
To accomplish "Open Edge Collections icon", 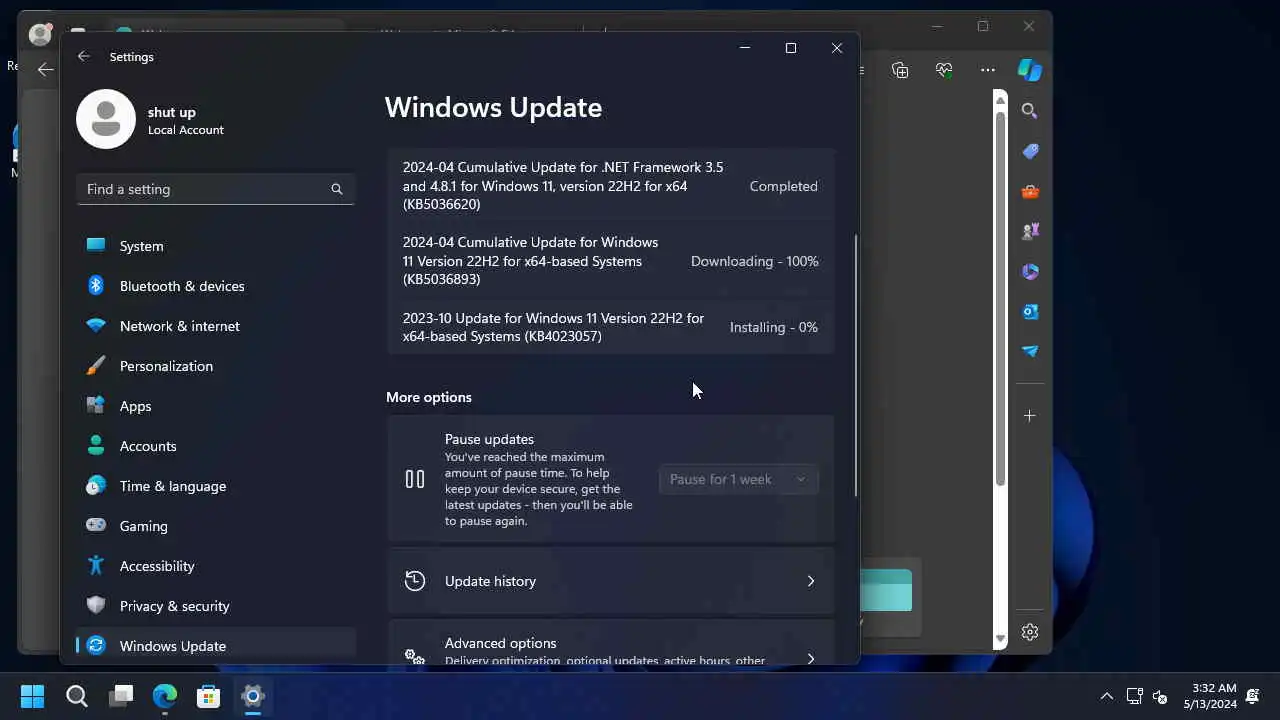I will [x=900, y=70].
